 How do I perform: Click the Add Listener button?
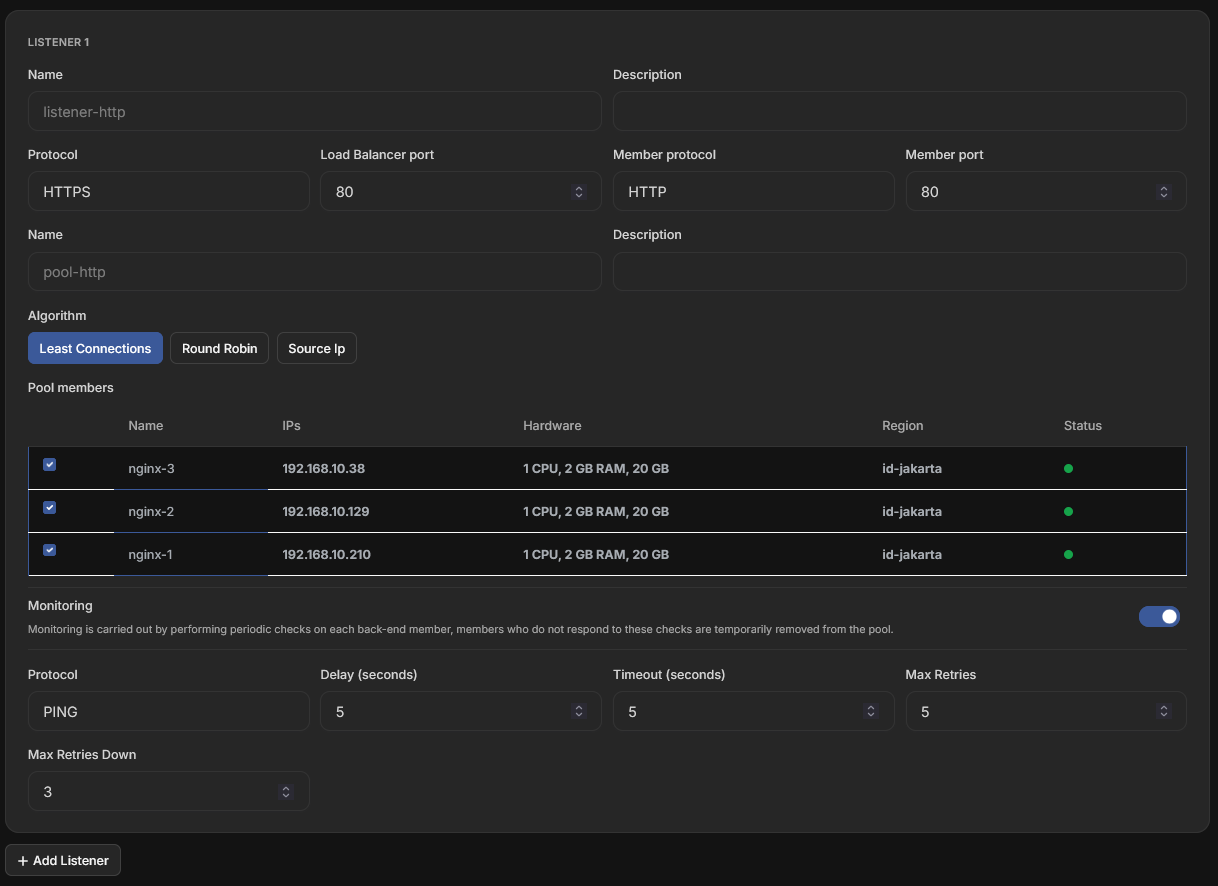(x=63, y=860)
